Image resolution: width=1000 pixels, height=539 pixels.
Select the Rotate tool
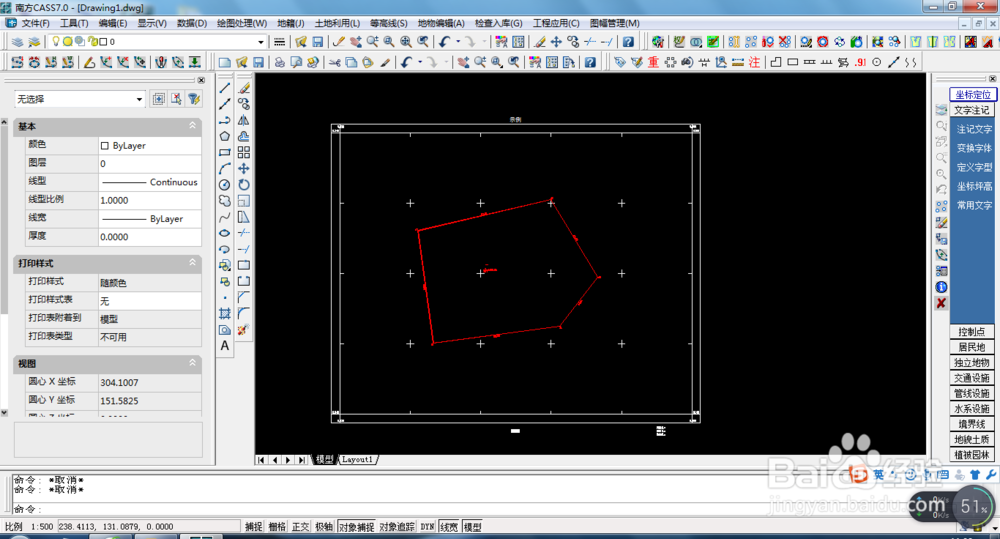(244, 184)
